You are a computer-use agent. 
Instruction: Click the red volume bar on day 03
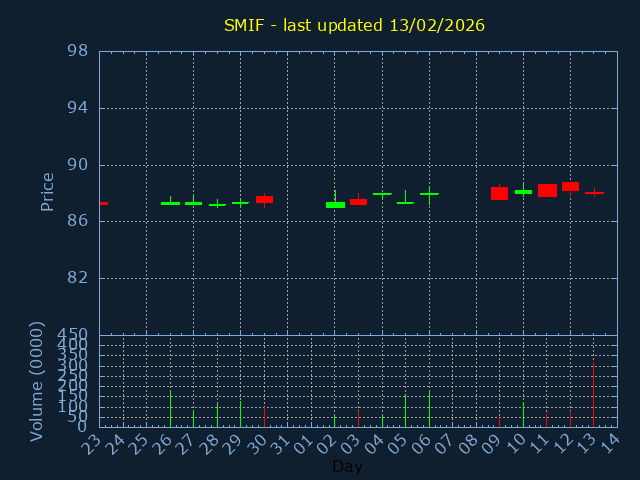(x=358, y=418)
